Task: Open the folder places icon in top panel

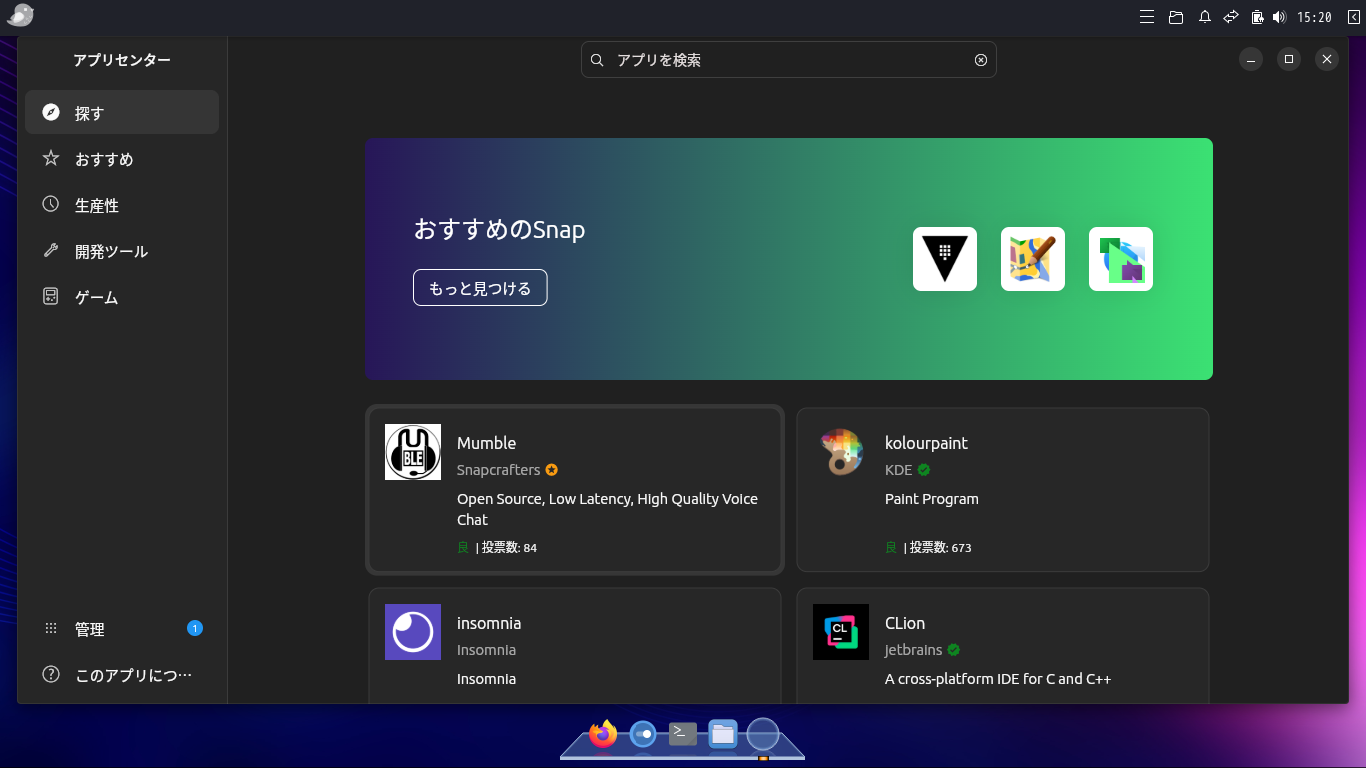Action: pos(1176,17)
